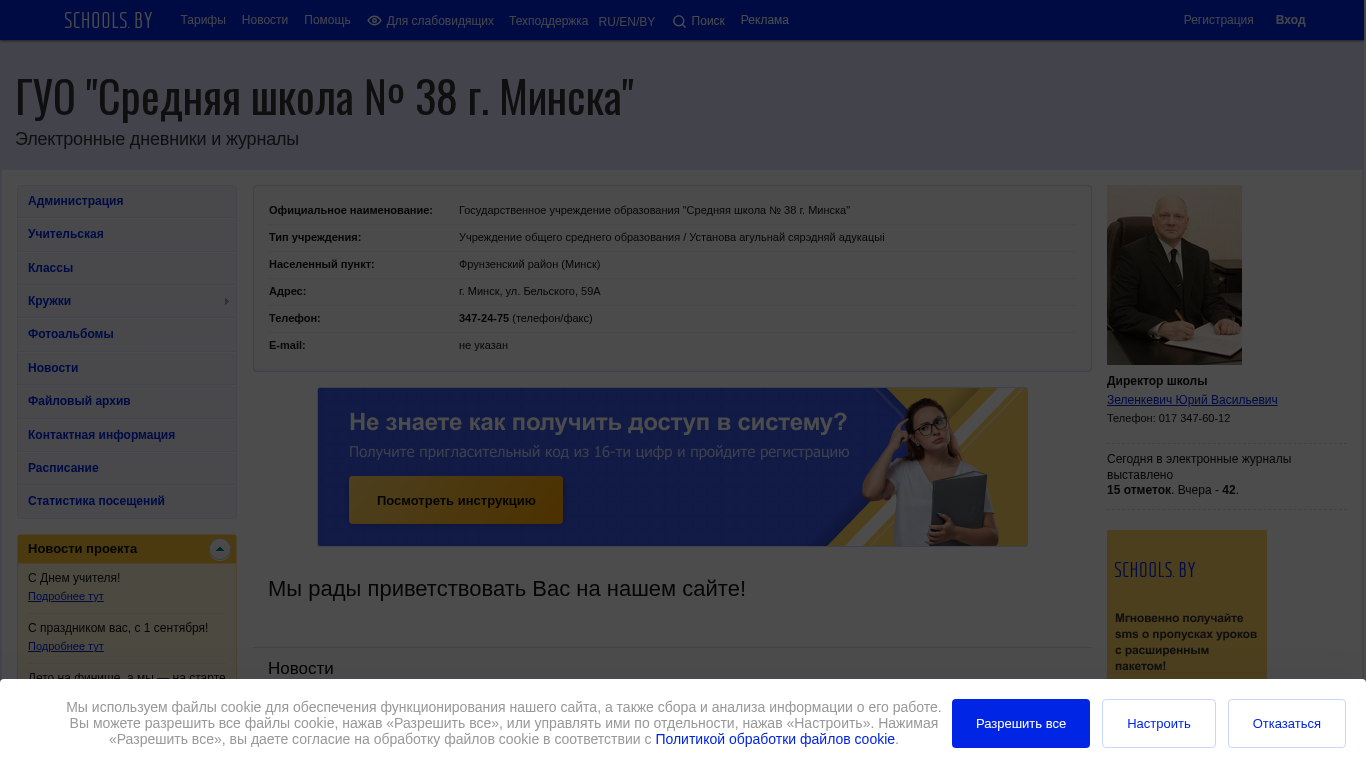Click Подробнее тут under С праздником вас
The image size is (1366, 768).
coord(66,646)
